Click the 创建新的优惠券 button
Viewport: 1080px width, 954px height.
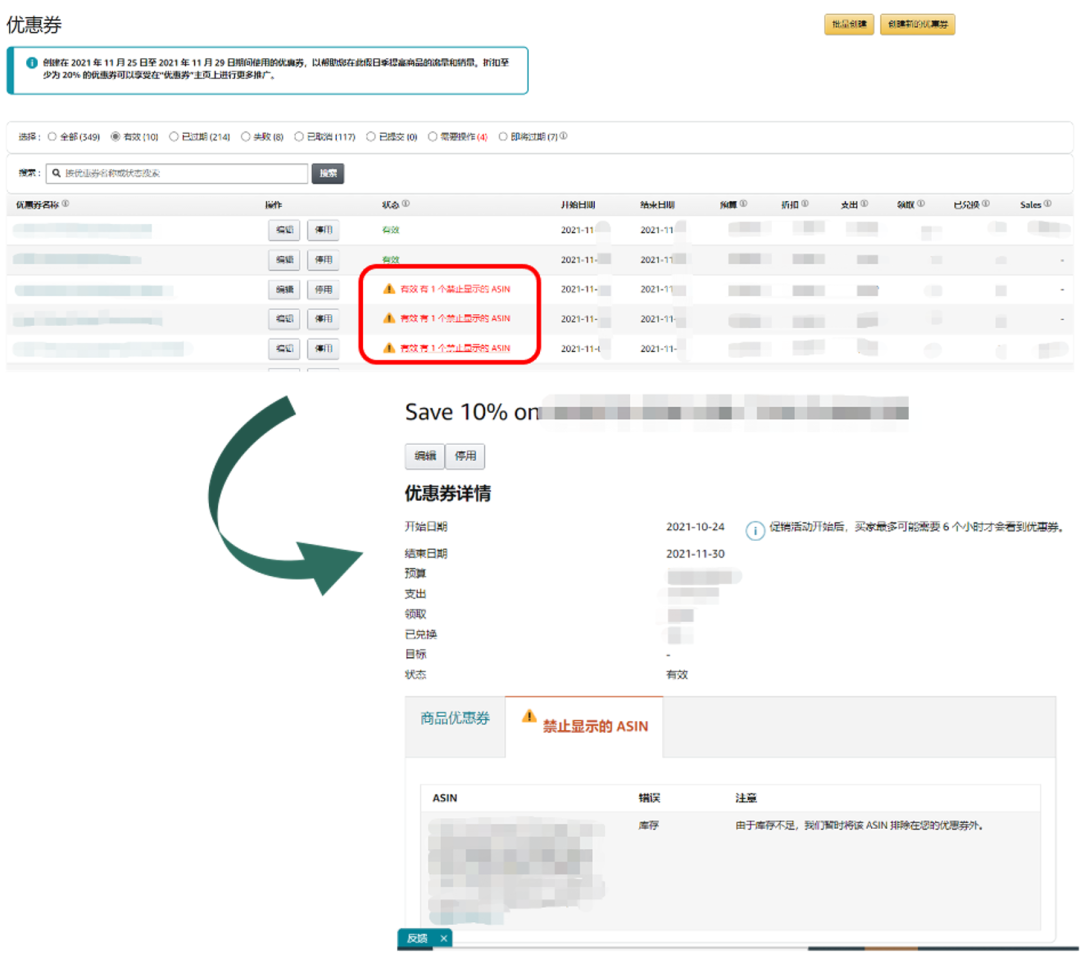click(917, 24)
